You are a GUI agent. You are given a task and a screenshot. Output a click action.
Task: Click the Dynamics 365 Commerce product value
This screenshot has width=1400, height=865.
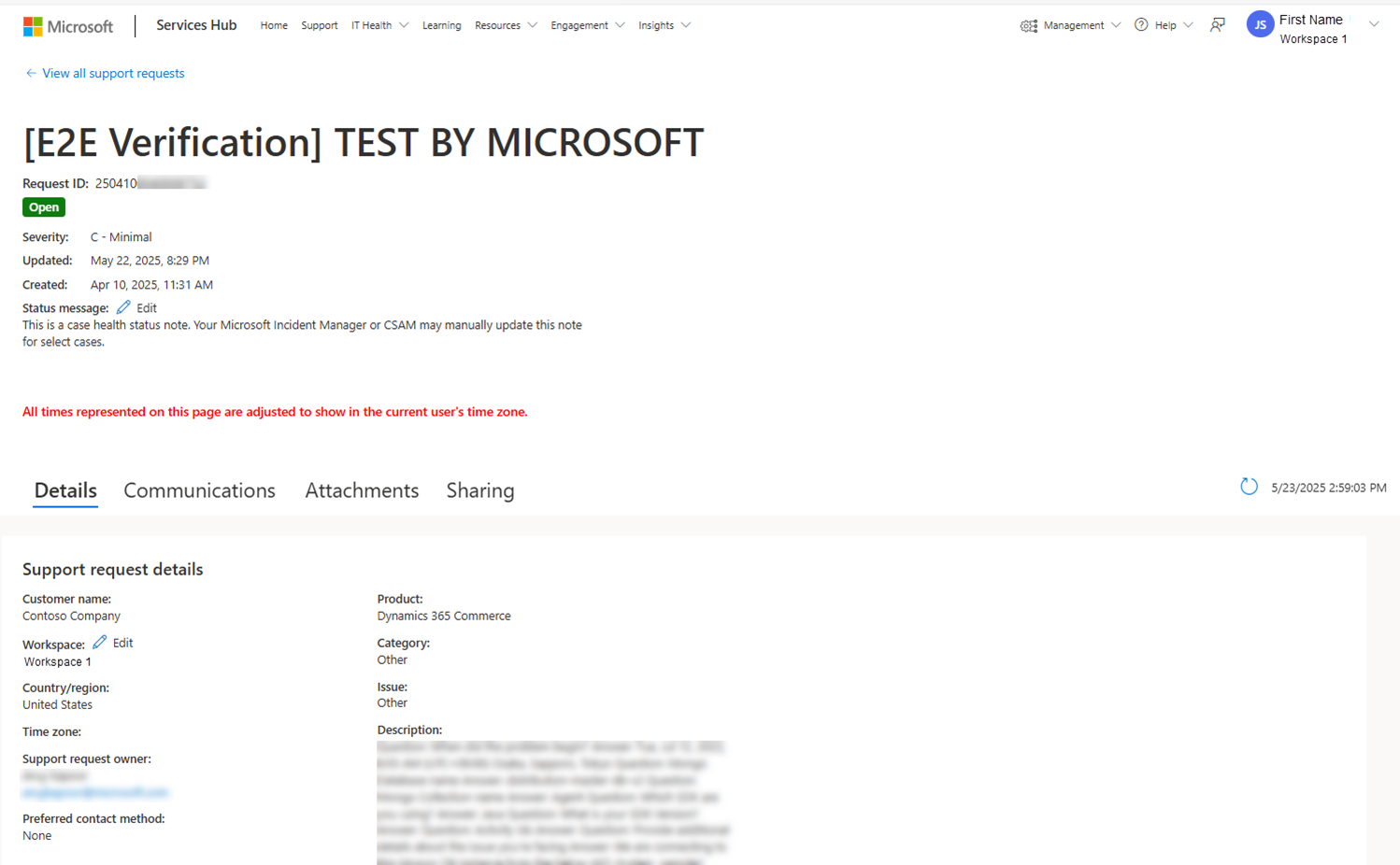pyautogui.click(x=444, y=616)
